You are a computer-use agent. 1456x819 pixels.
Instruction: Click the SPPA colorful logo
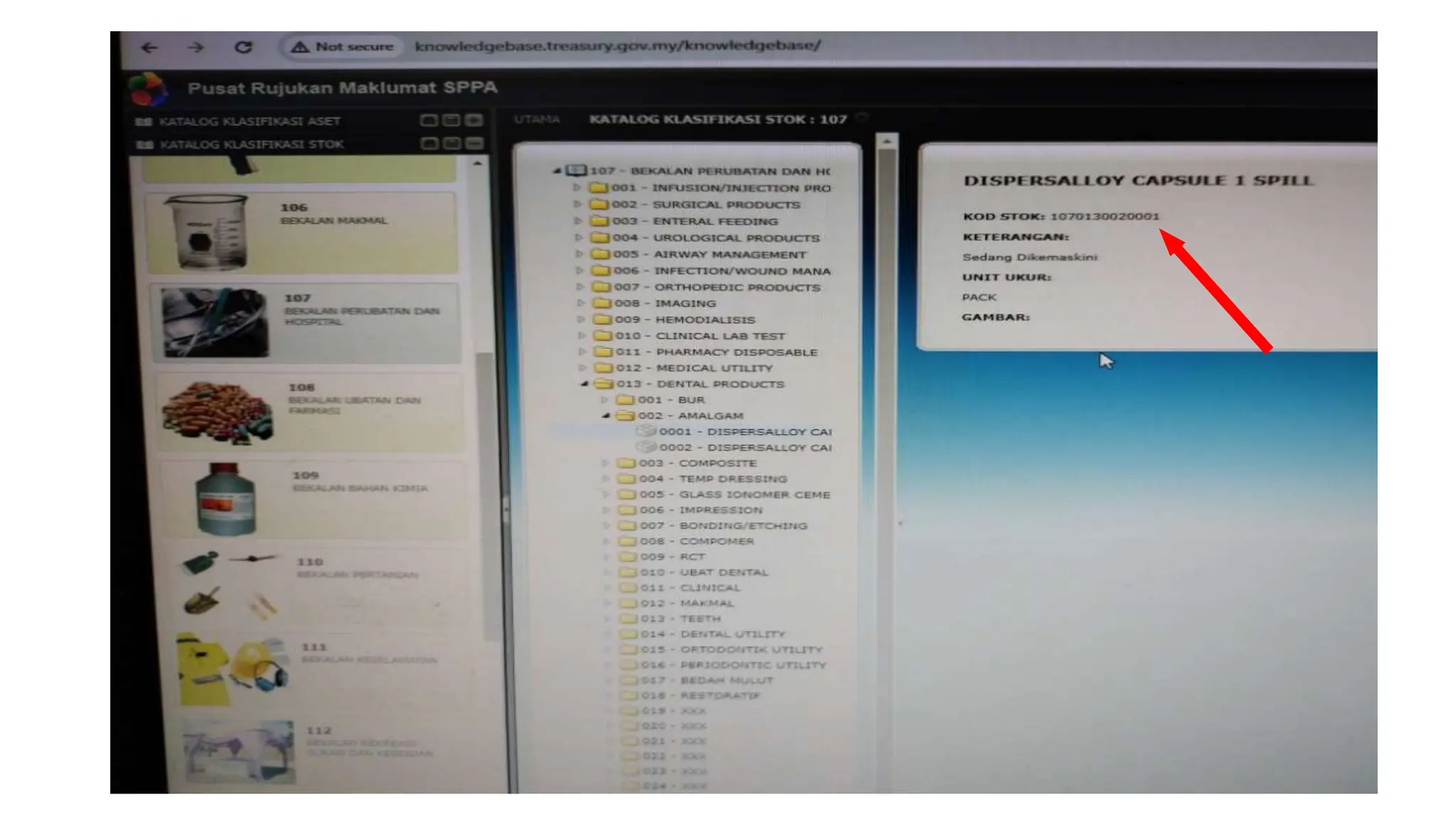(148, 89)
